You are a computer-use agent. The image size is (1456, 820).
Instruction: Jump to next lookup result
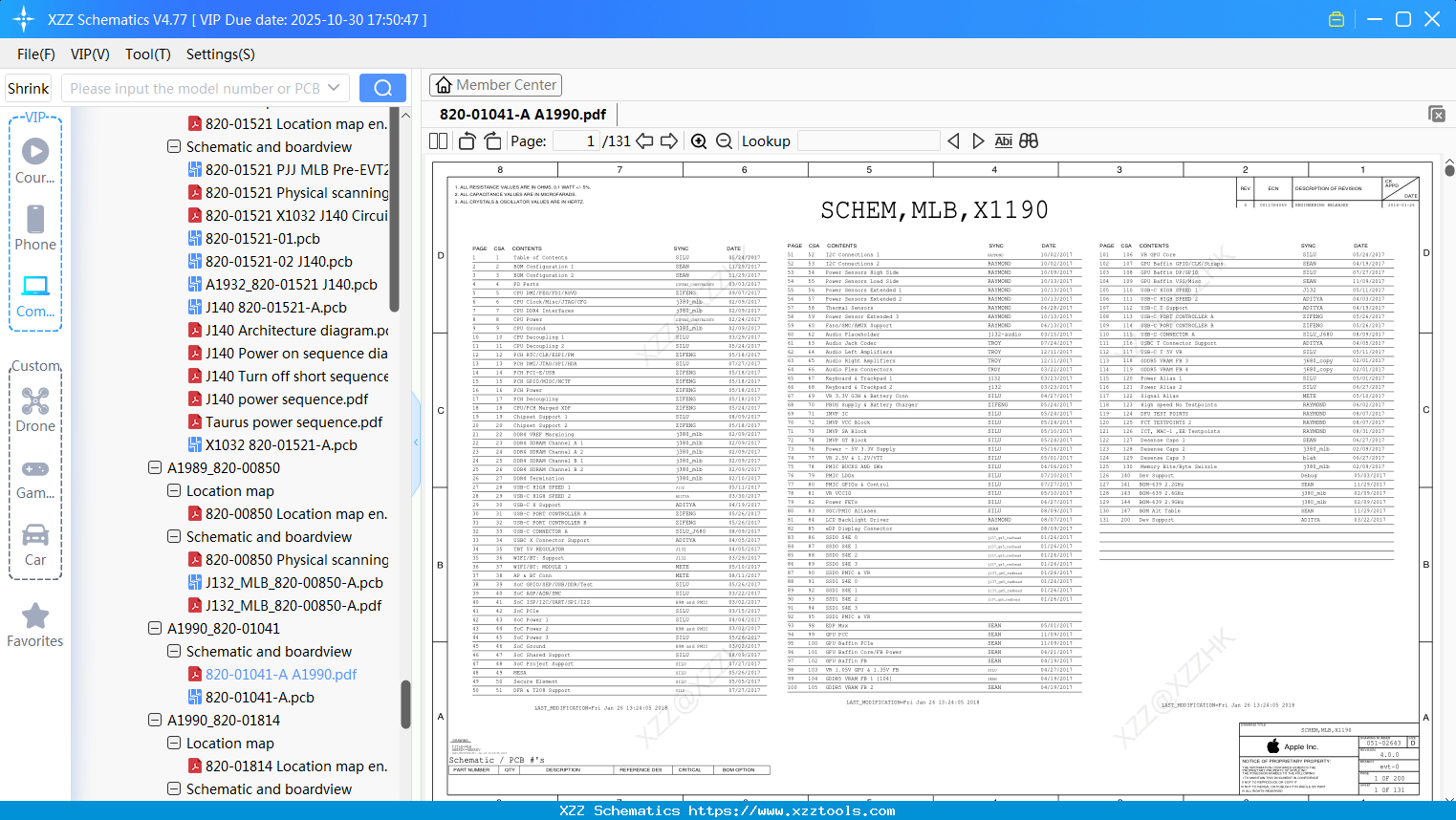pyautogui.click(x=978, y=140)
